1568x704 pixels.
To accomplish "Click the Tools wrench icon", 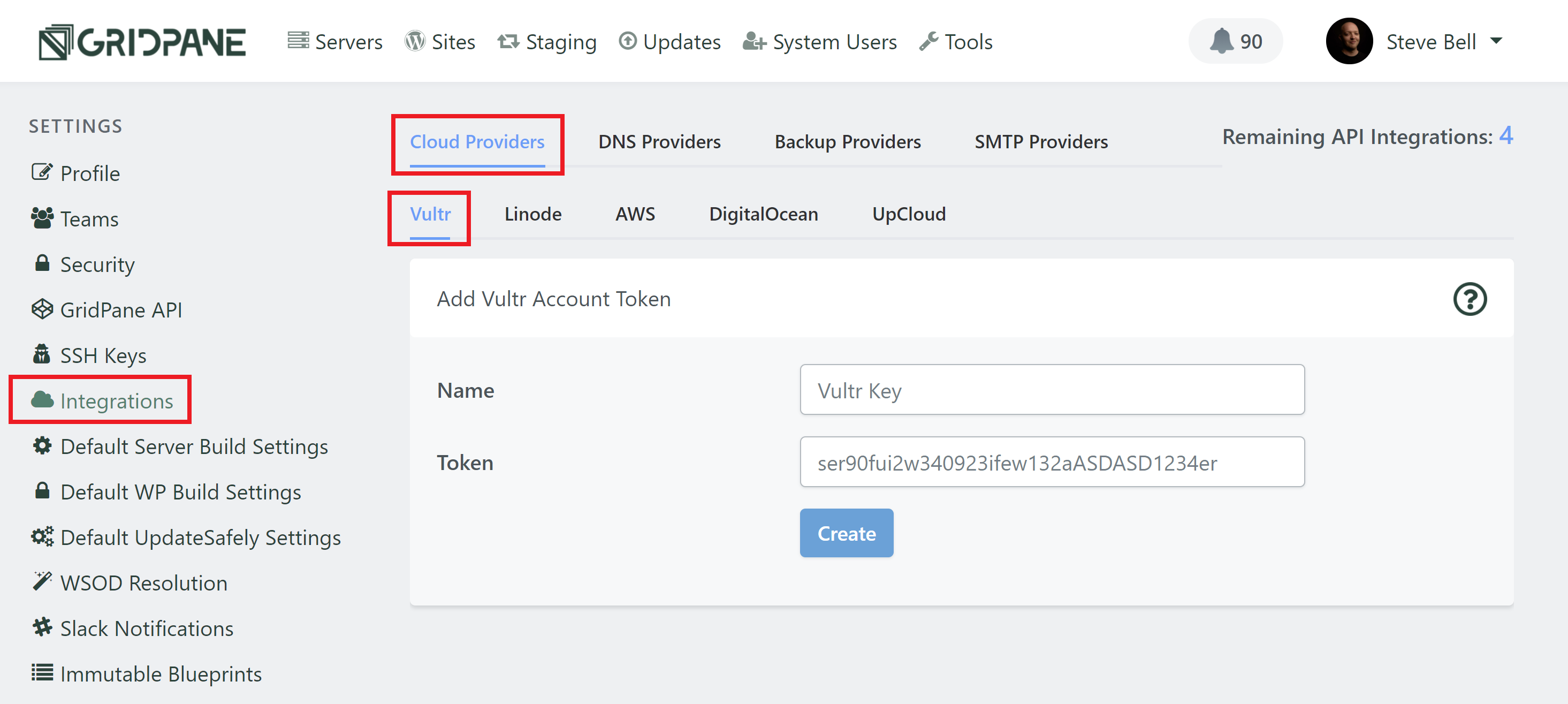I will click(x=928, y=41).
